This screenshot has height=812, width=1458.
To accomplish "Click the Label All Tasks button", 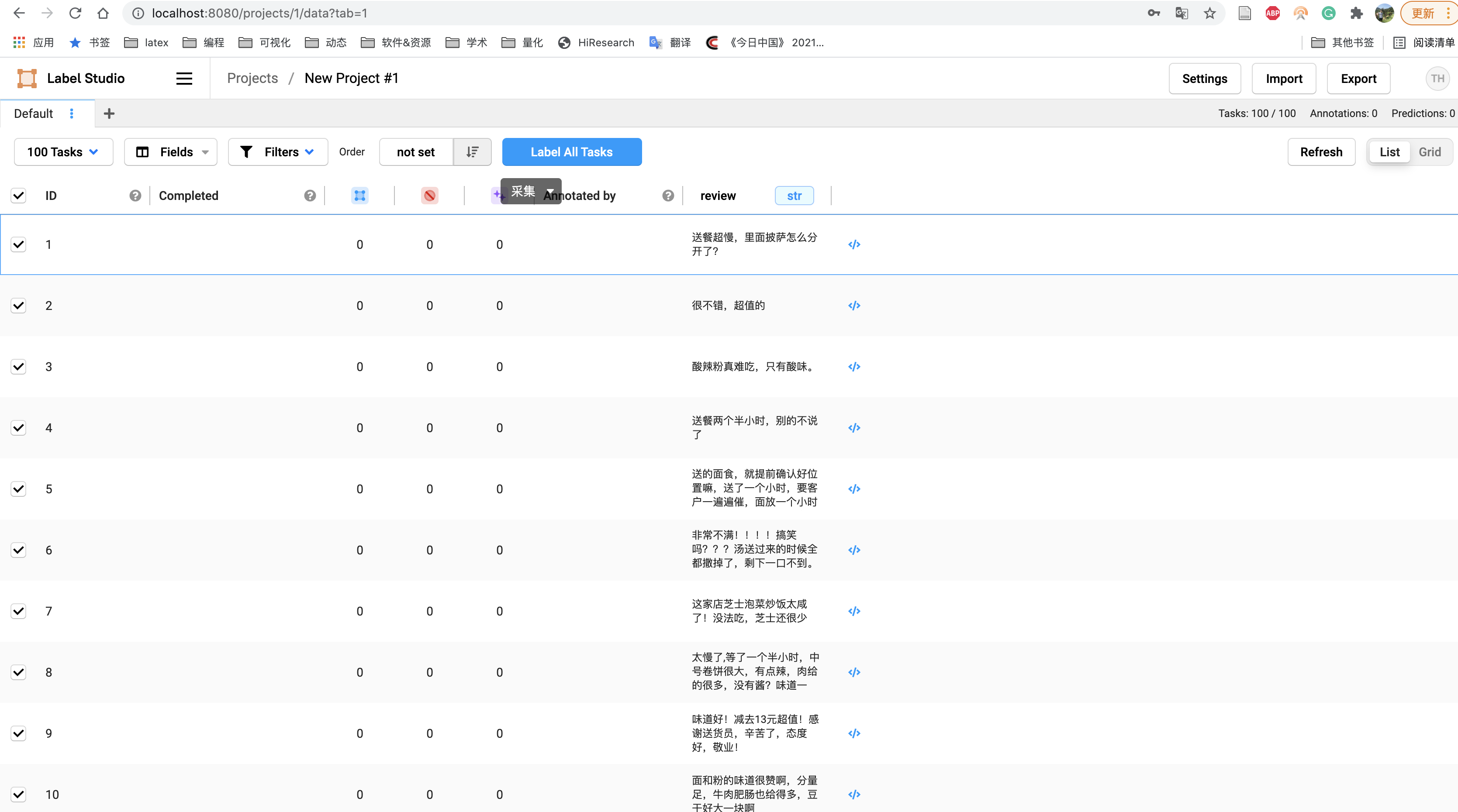I will [x=572, y=151].
